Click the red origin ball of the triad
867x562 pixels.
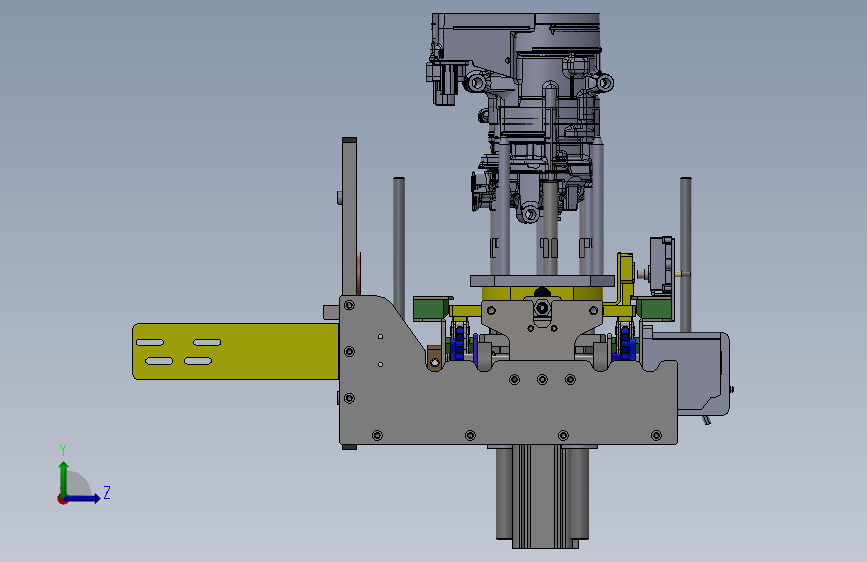click(x=62, y=499)
